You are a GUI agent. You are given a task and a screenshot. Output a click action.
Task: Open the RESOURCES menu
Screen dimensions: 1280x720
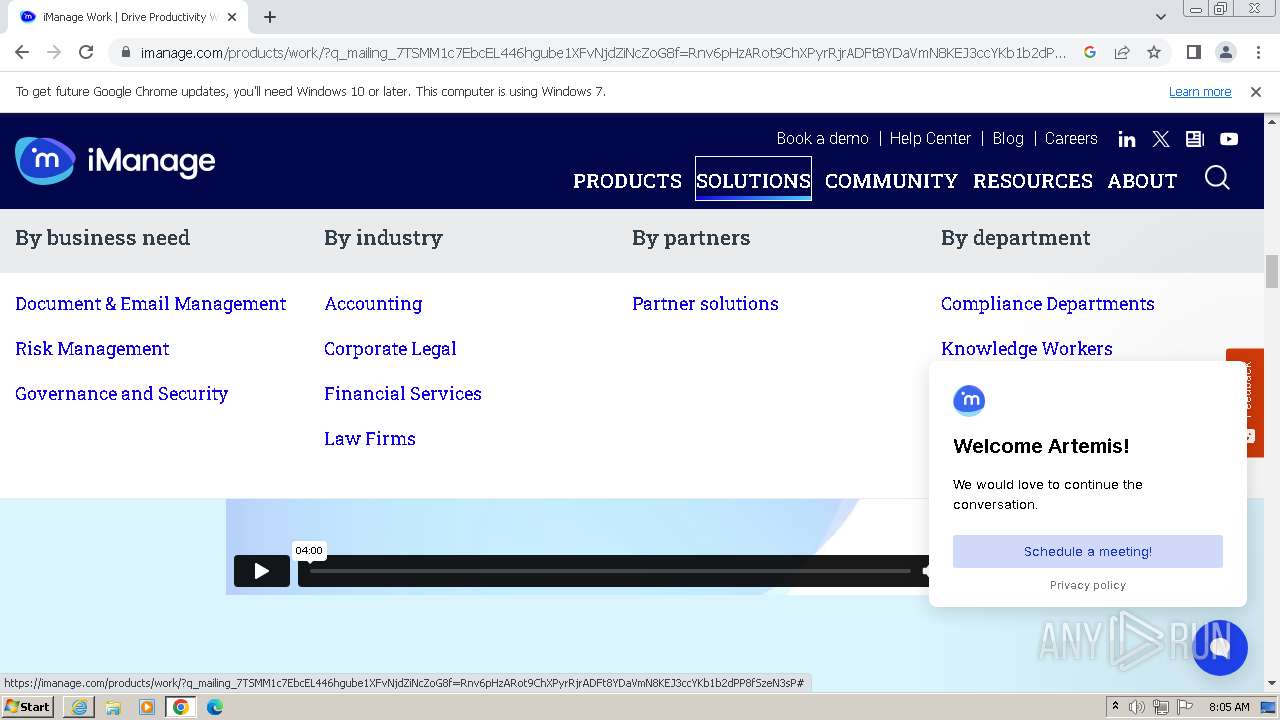coord(1033,181)
